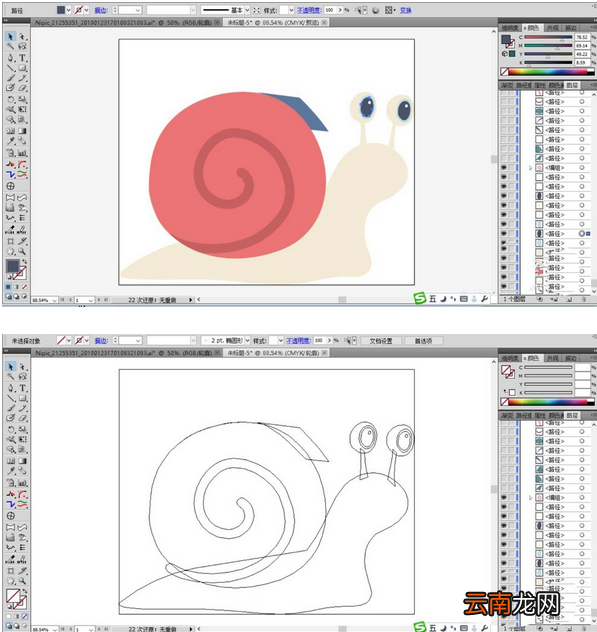
Task: Select the Line Segment tool in the outline-snail window
Action: pyautogui.click(x=10, y=398)
